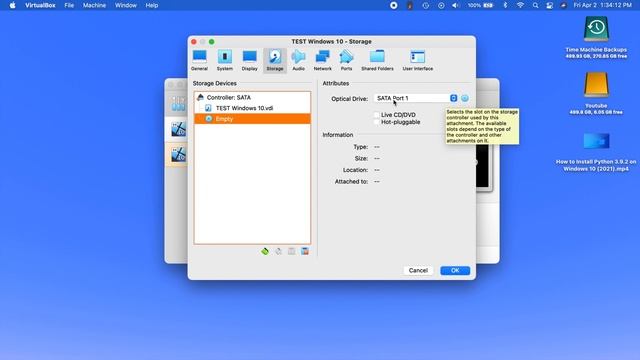The width and height of the screenshot is (640, 360).
Task: Open the User Interface settings section
Action: pos(418,60)
